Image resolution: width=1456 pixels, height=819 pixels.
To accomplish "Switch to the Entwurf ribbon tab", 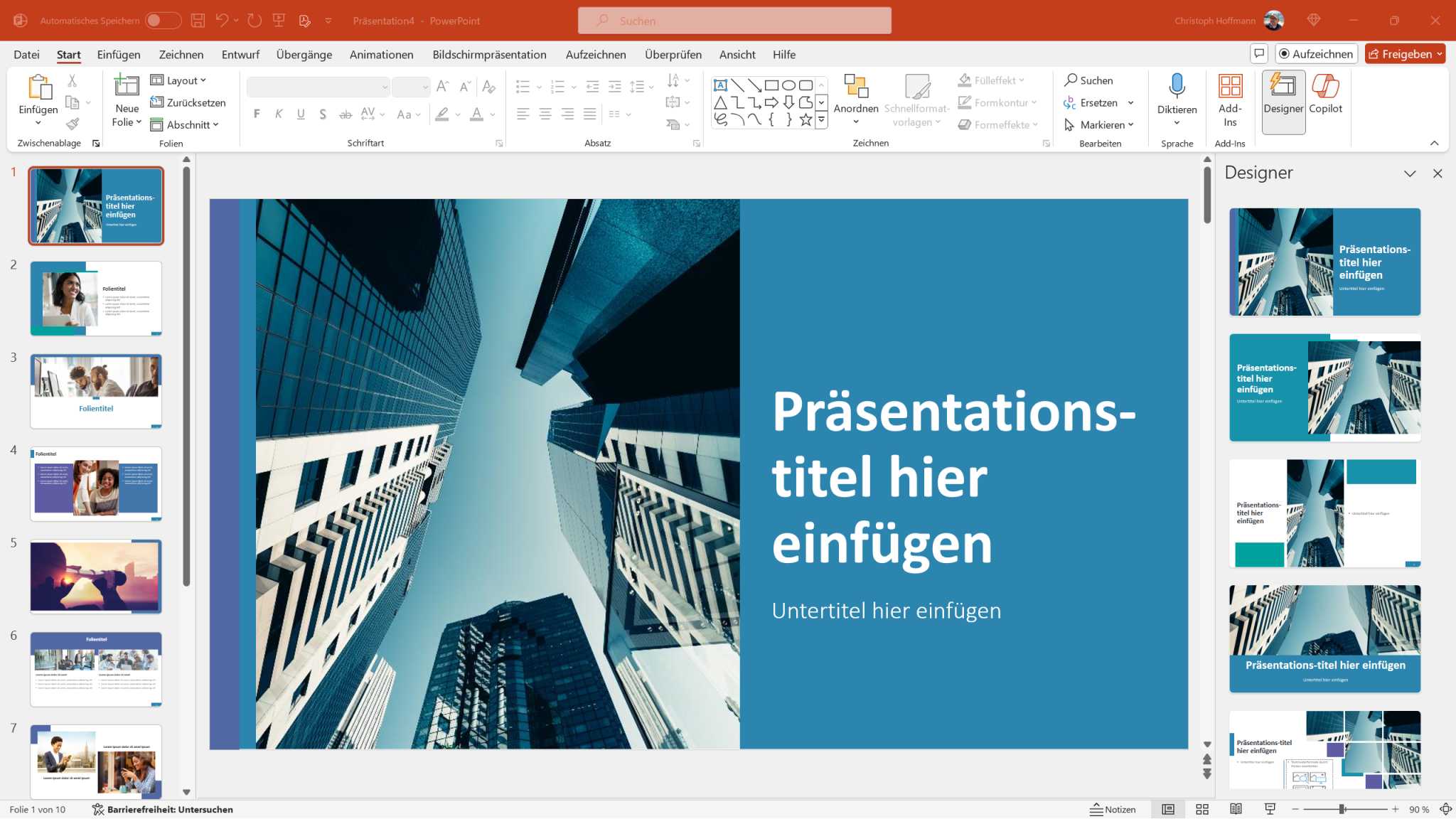I will [240, 54].
